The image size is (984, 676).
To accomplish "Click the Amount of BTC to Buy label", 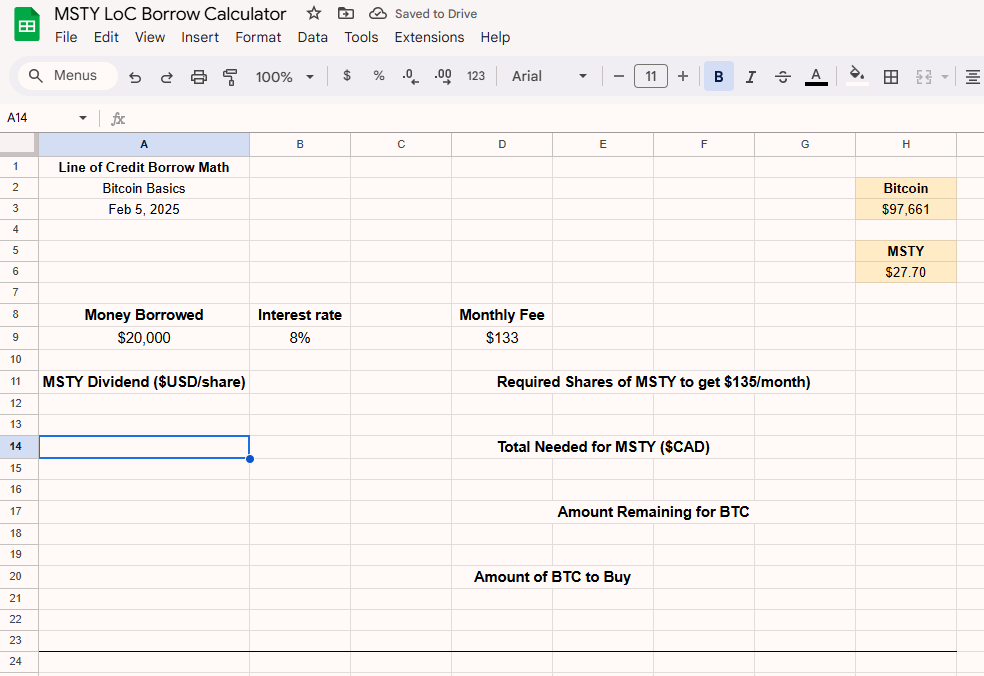I will tap(552, 577).
